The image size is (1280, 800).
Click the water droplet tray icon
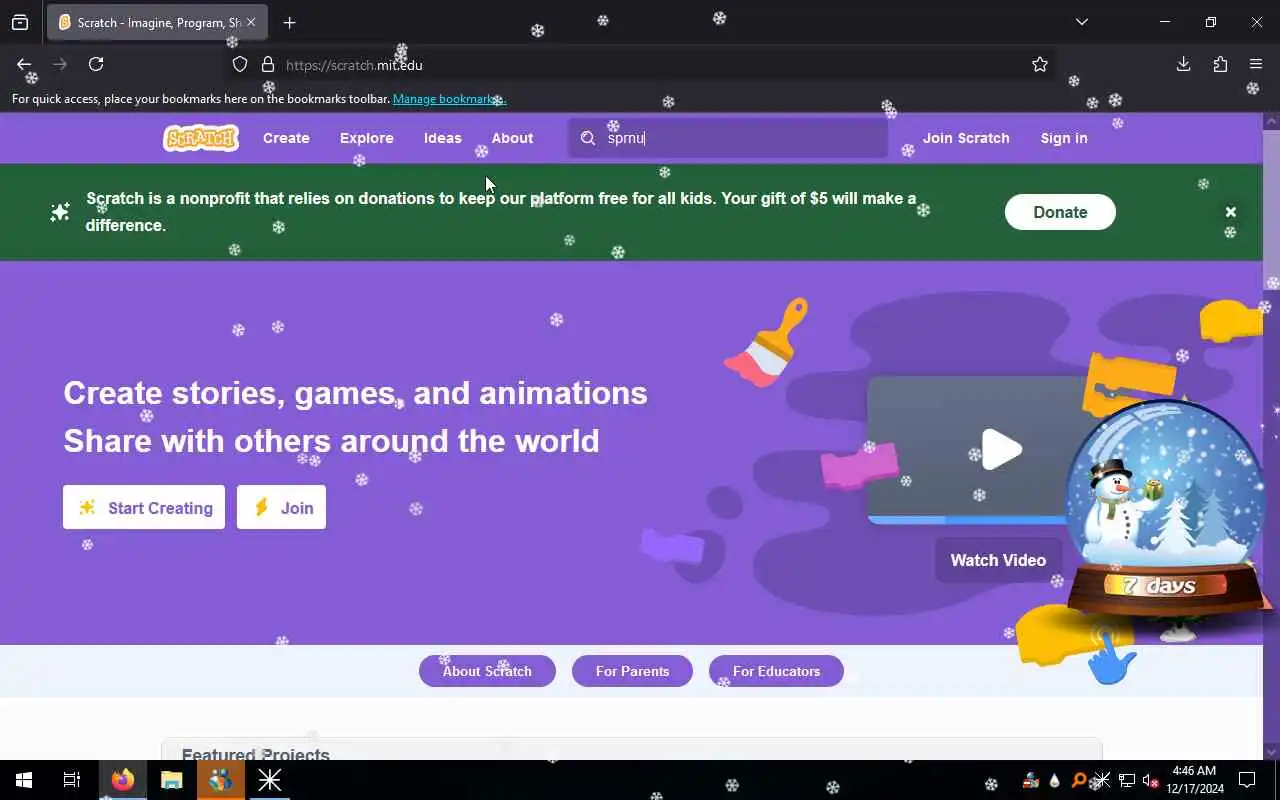click(1054, 781)
